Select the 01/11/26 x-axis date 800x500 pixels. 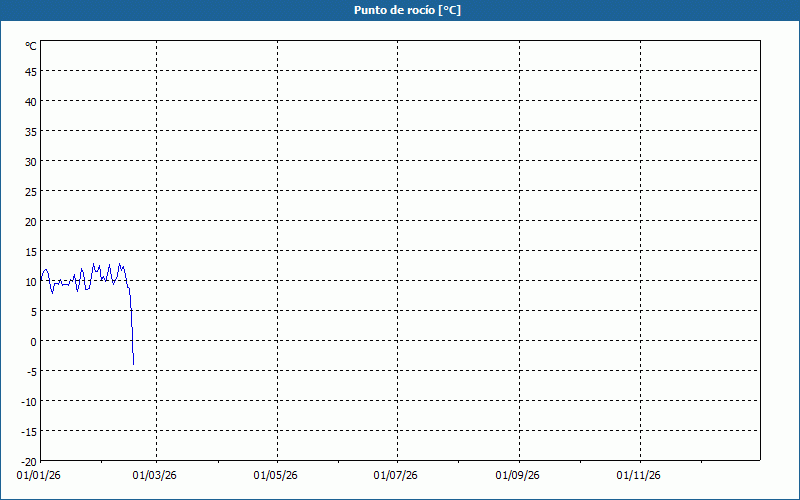(638, 476)
